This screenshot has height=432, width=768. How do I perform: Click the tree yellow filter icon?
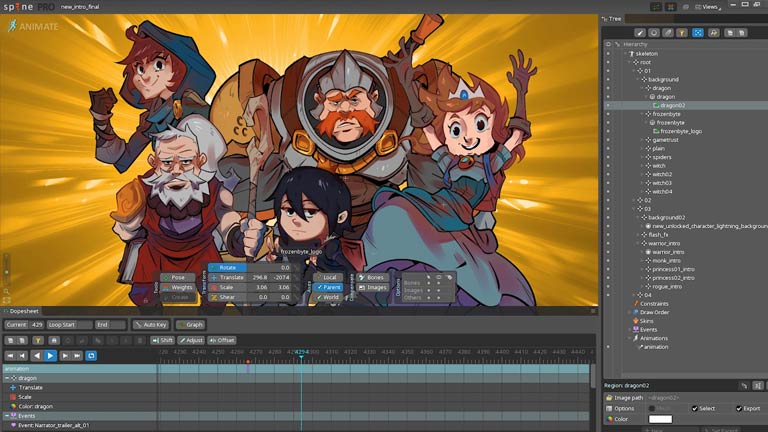click(x=682, y=33)
